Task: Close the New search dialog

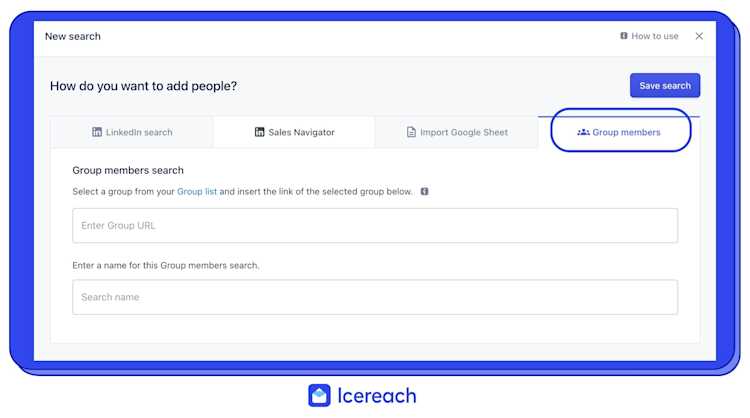Action: coord(699,36)
